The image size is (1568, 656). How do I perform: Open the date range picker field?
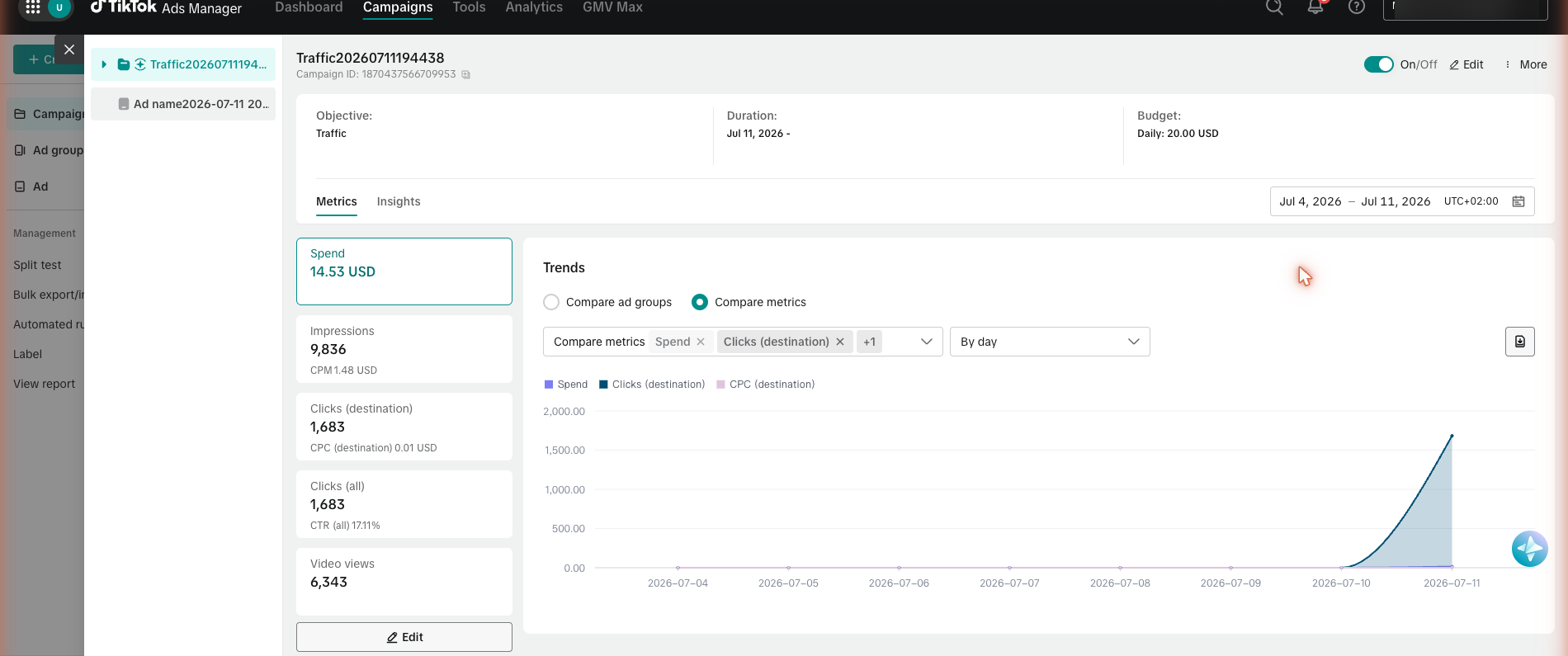(1402, 201)
